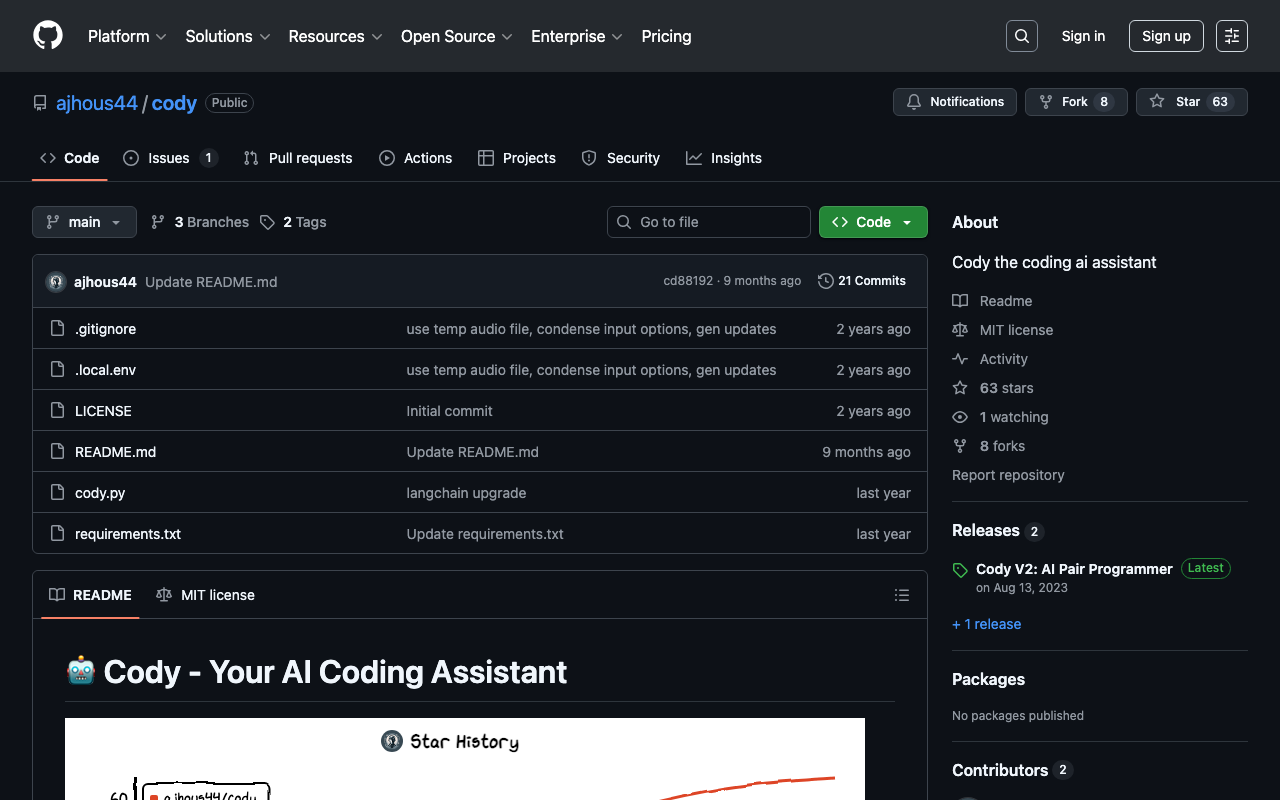Click the latest release tag icon
Screen dimensions: 1280x800
pos(960,570)
